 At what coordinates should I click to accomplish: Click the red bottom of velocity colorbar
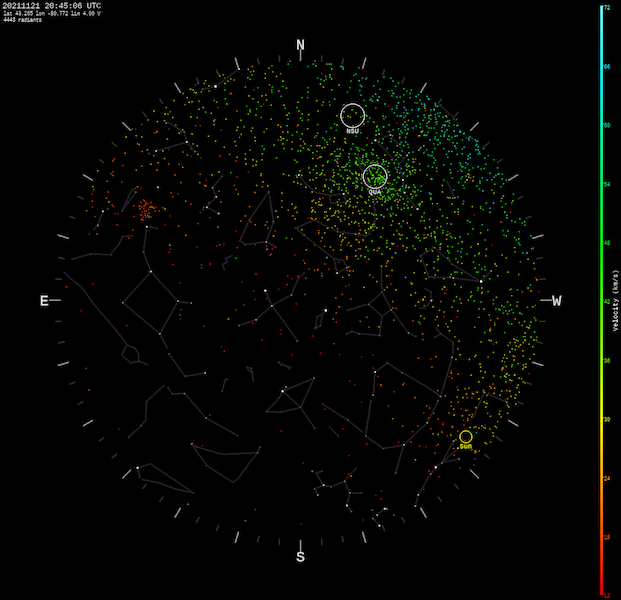click(x=600, y=590)
